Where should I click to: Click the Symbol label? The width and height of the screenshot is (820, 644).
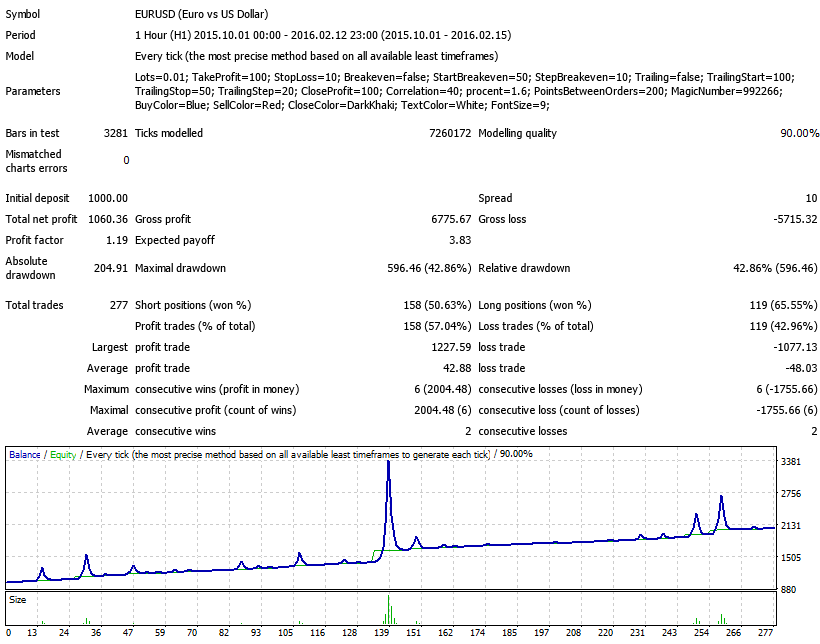22,14
